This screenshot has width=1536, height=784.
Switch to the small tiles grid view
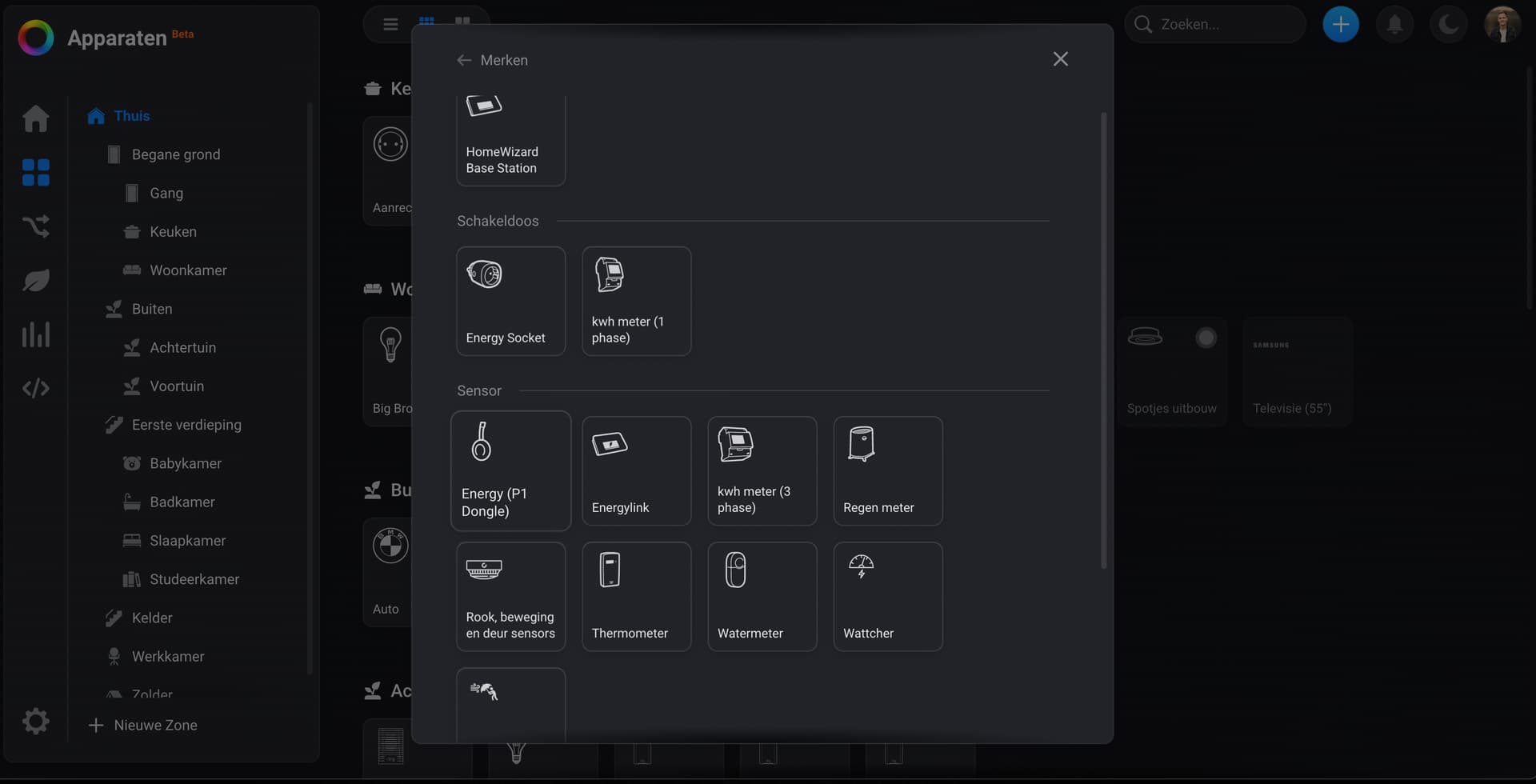[x=426, y=22]
